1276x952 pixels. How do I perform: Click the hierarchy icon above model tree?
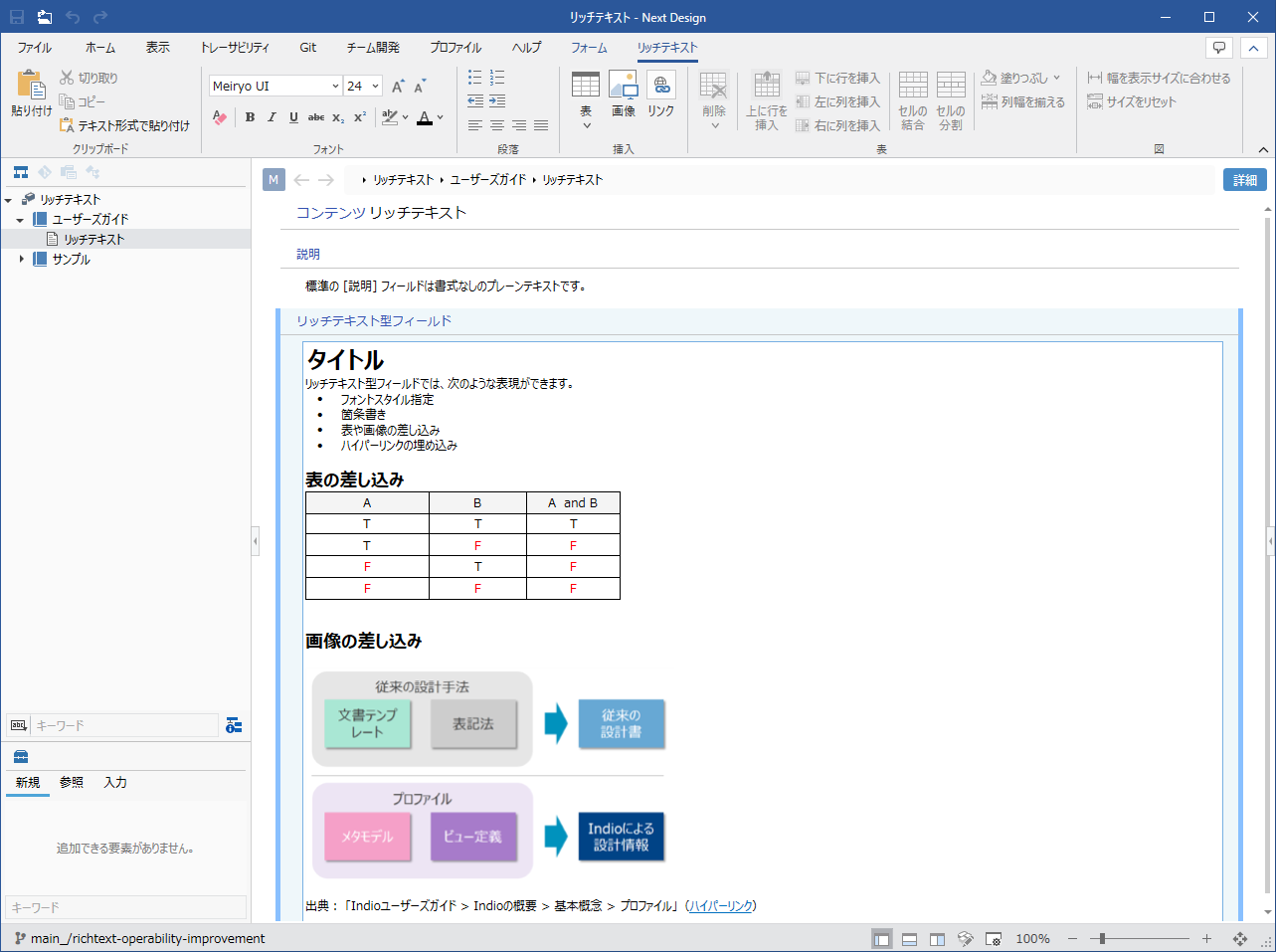pyautogui.click(x=21, y=172)
